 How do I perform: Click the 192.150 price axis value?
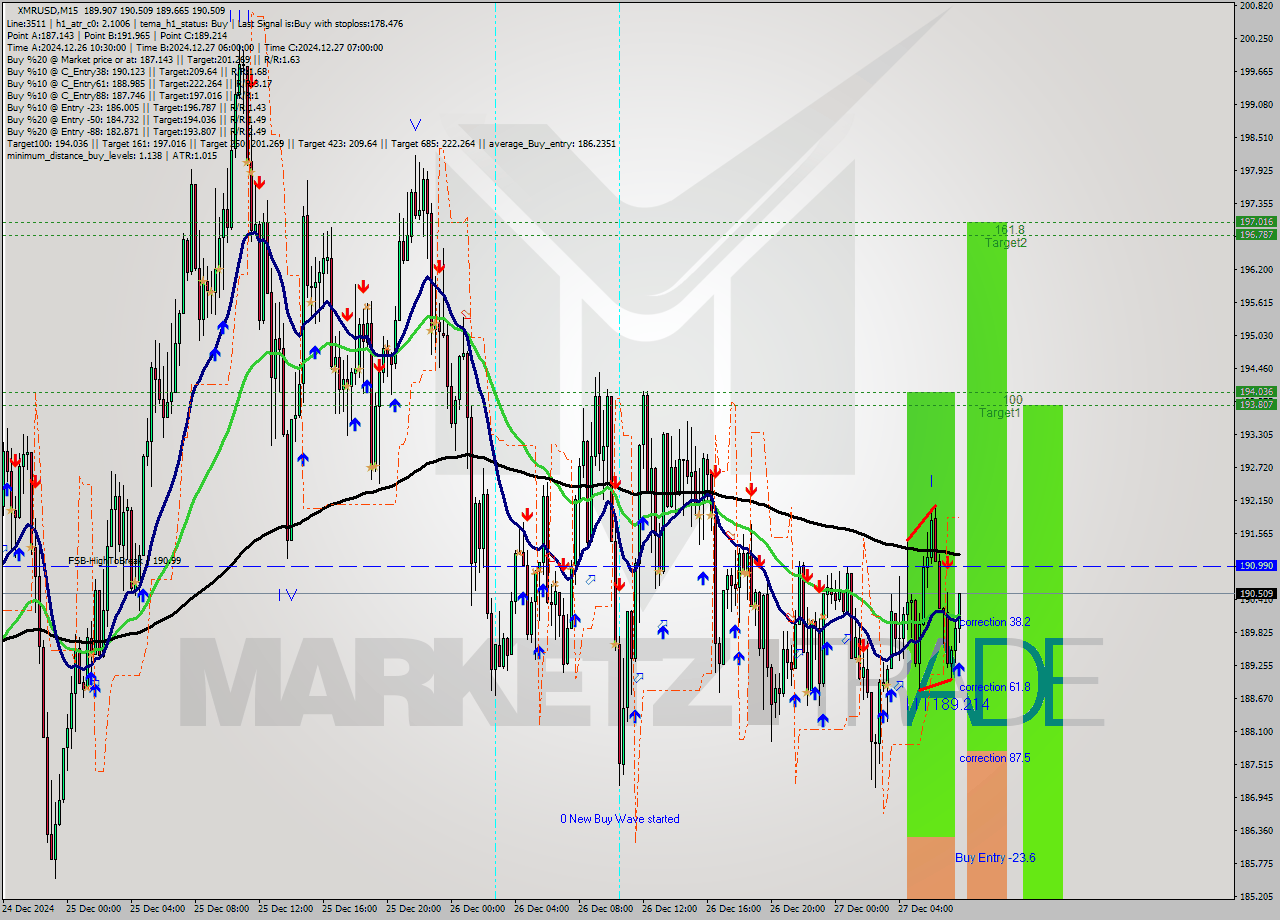point(1256,501)
